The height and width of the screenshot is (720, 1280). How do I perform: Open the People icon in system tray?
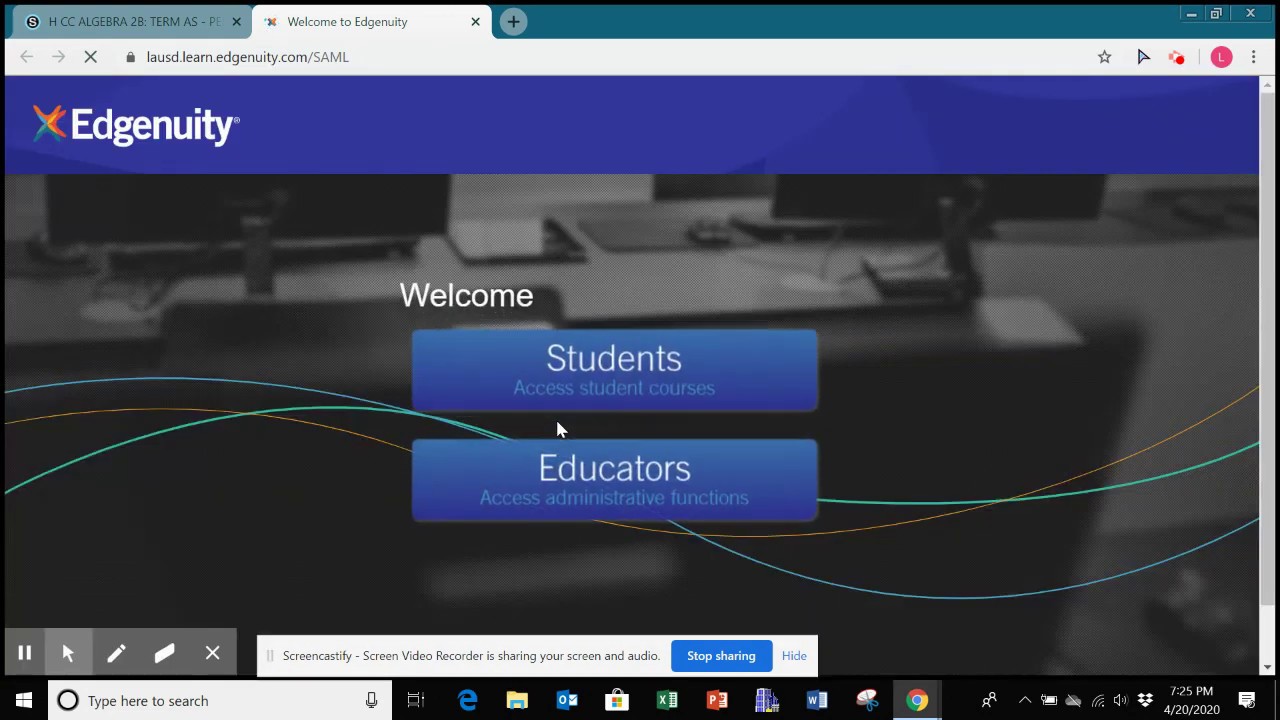tap(989, 700)
